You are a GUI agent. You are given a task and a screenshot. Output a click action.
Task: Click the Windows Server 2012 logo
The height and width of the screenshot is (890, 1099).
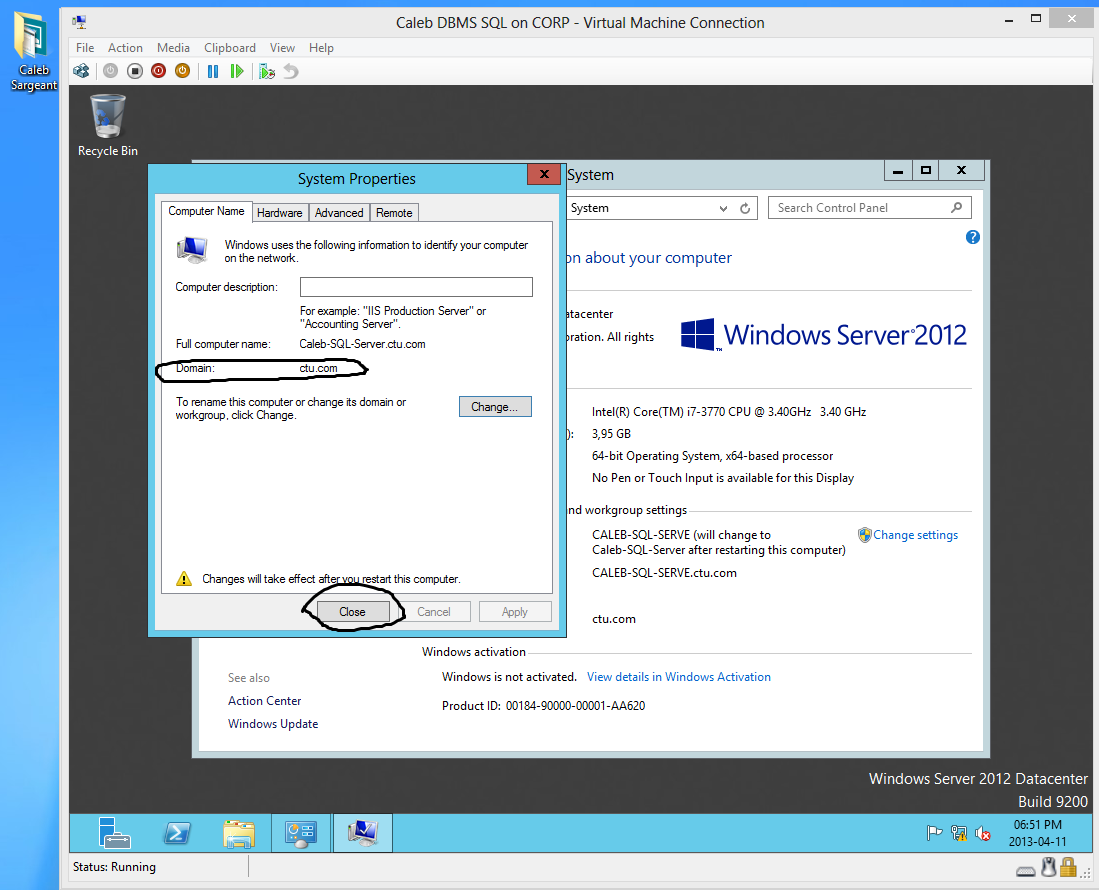824,334
